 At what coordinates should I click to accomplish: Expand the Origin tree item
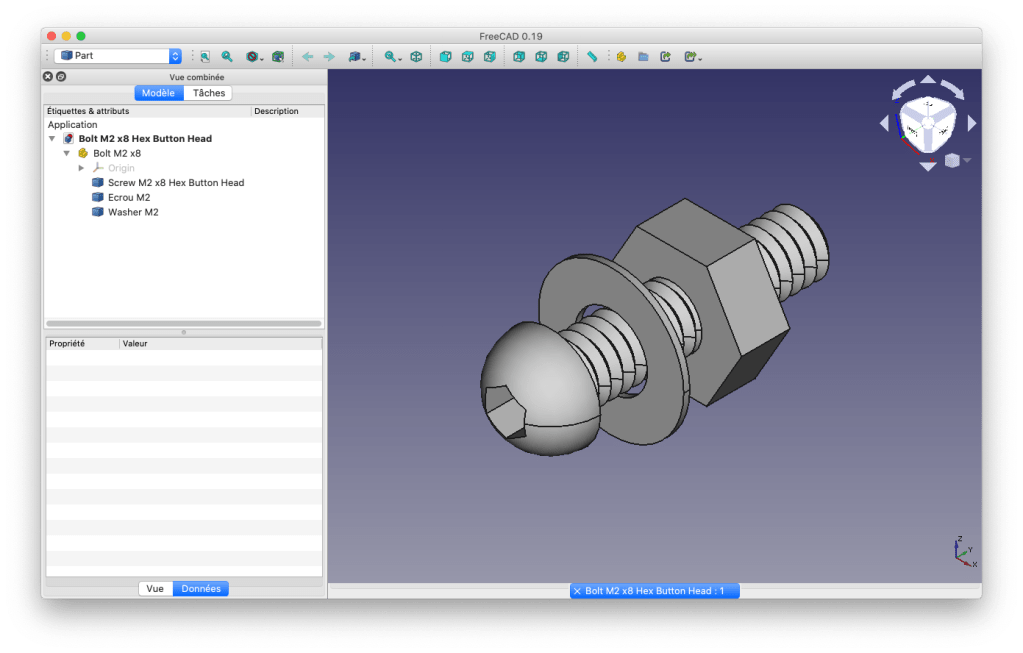click(x=82, y=168)
